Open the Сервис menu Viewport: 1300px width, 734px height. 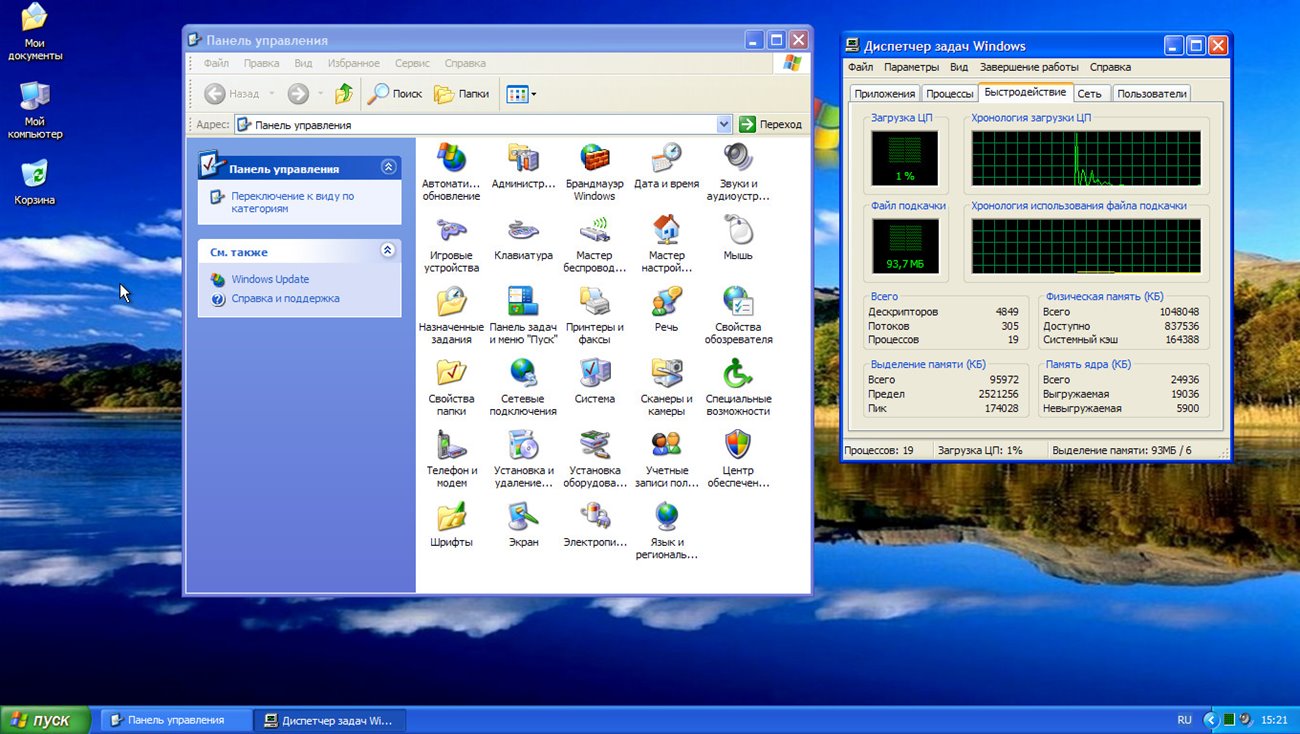[412, 63]
